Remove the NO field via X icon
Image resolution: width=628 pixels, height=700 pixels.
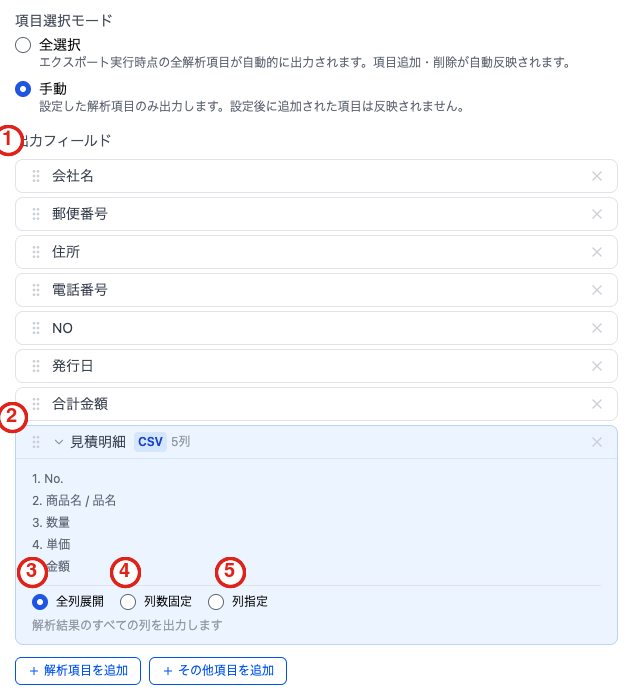596,328
